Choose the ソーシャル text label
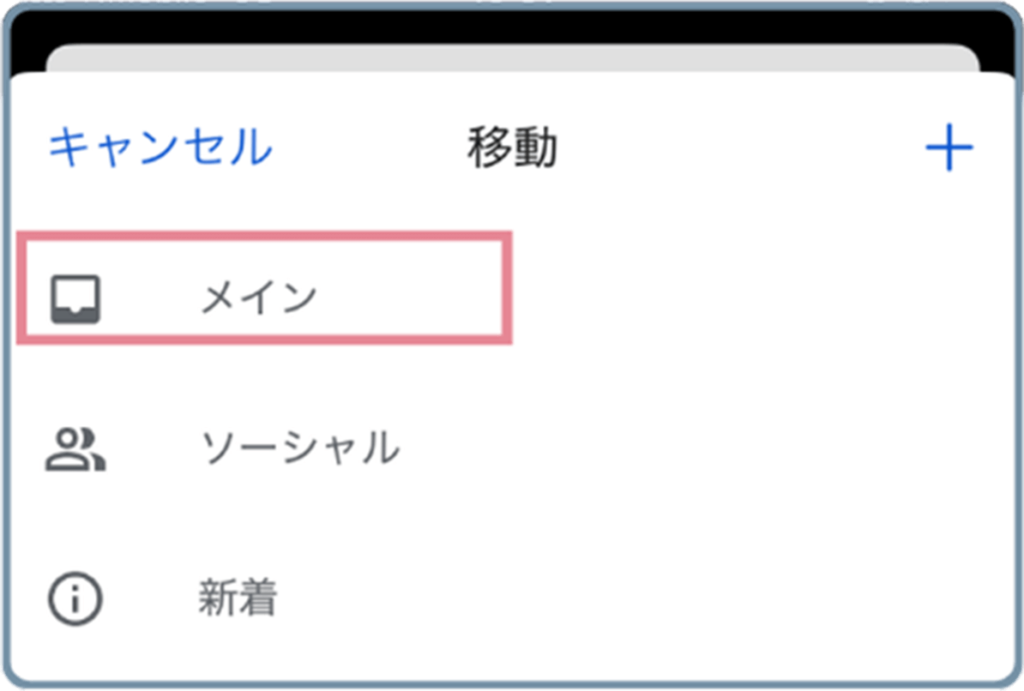1024x691 pixels. pyautogui.click(x=300, y=449)
